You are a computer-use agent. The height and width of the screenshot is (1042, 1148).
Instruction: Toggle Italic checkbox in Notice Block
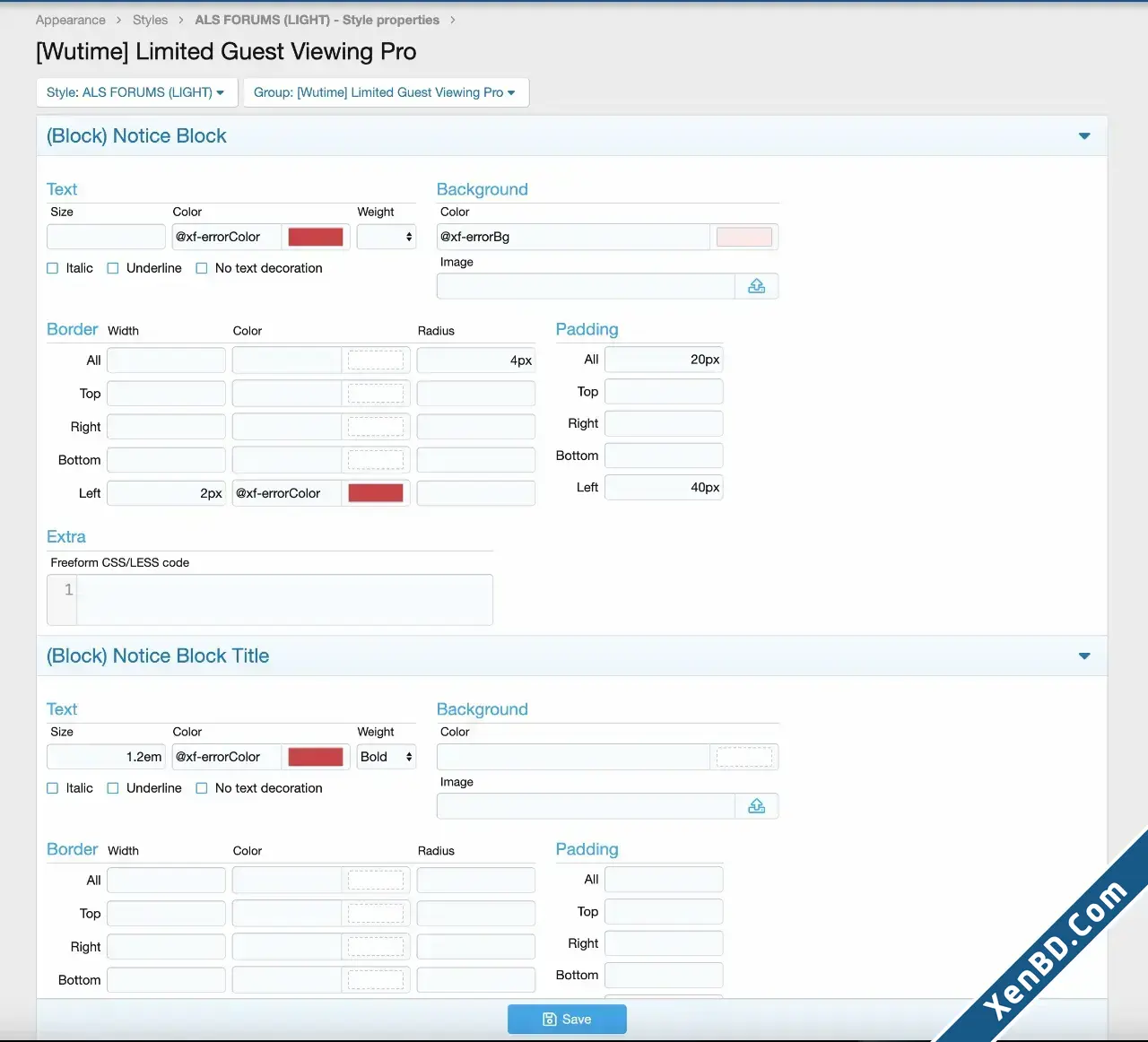52,268
